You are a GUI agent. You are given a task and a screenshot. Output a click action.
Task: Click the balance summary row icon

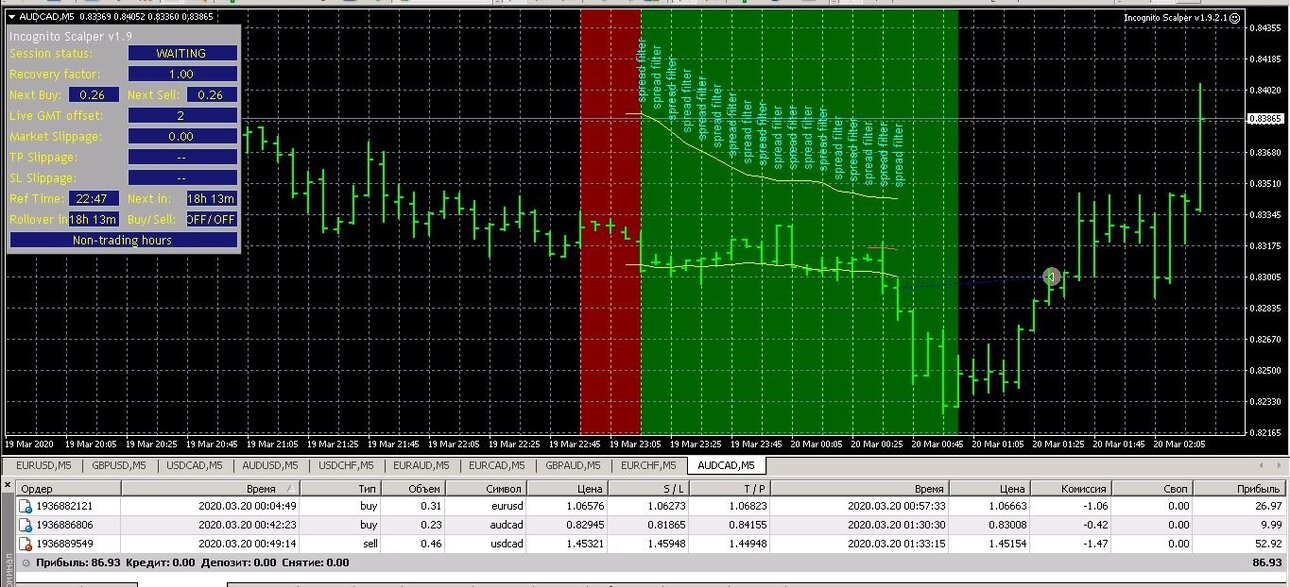[x=25, y=563]
